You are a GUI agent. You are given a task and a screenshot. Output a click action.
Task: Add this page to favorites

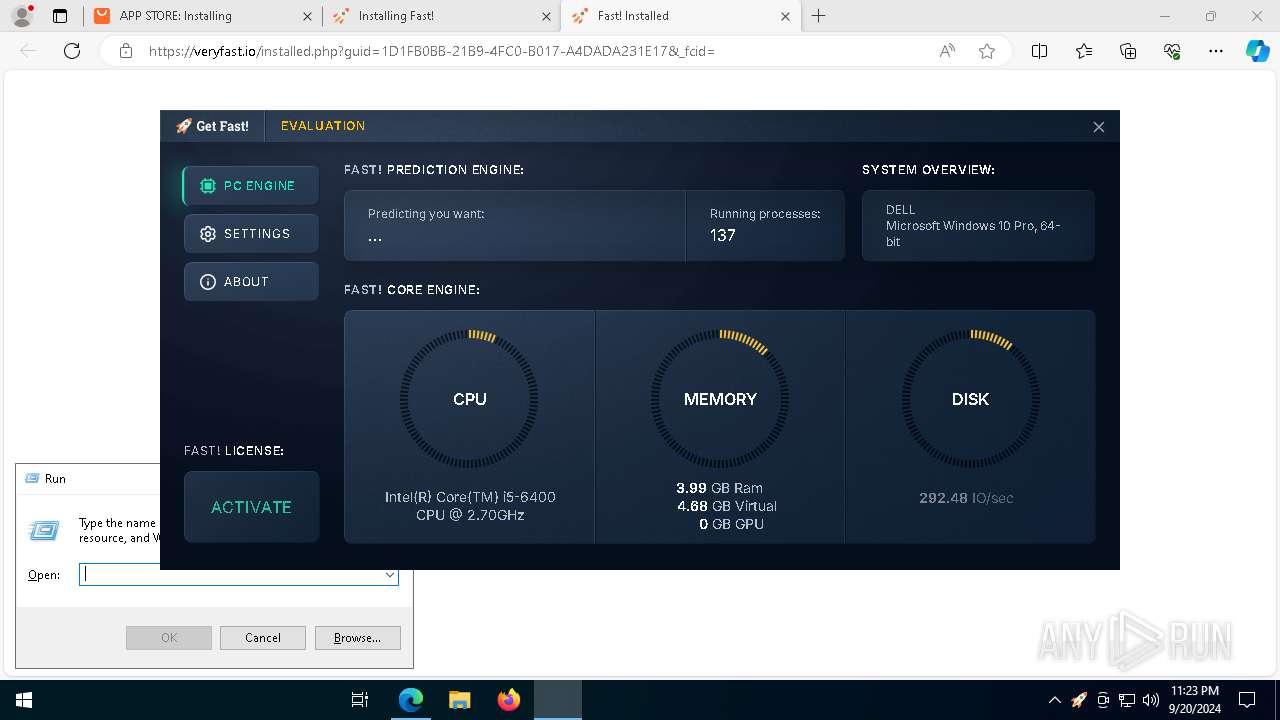(x=987, y=51)
